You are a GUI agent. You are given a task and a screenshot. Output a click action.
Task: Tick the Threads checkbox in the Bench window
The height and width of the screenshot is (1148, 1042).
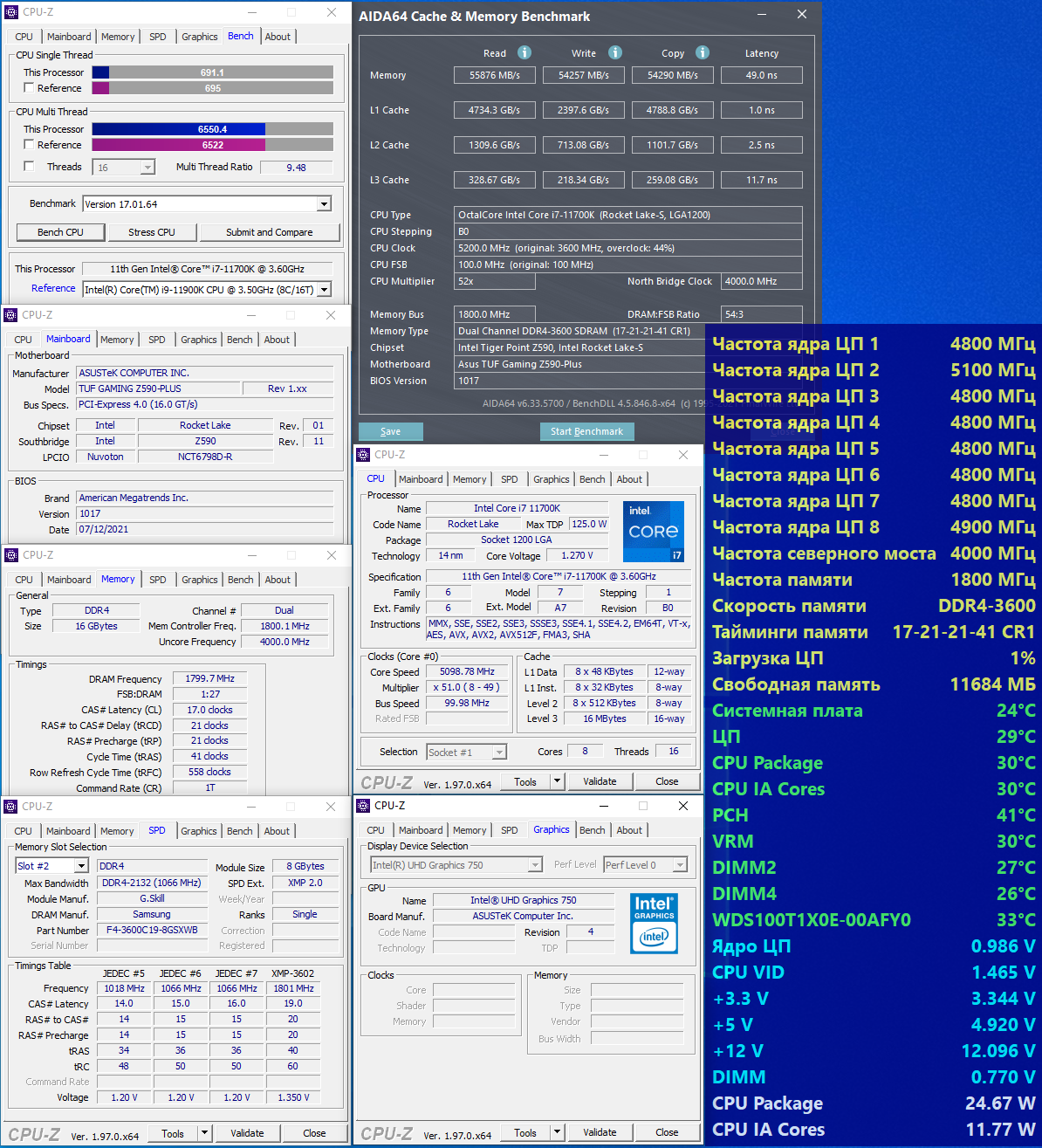29,166
